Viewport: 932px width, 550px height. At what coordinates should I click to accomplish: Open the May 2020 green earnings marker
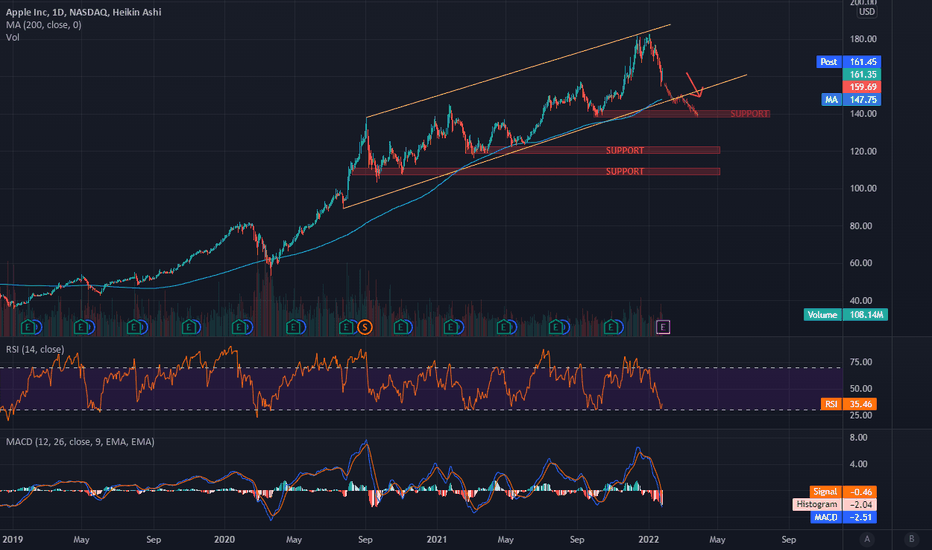292,327
